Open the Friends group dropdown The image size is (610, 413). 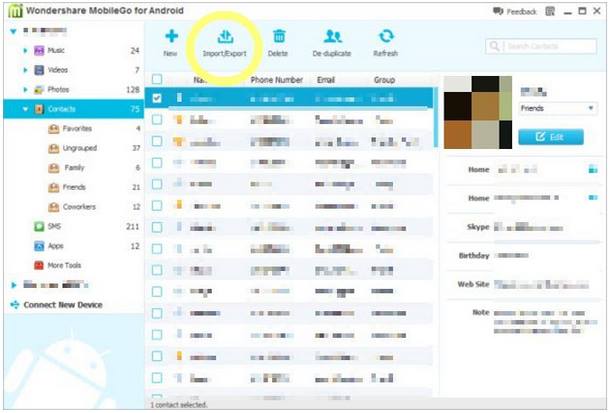(x=557, y=108)
